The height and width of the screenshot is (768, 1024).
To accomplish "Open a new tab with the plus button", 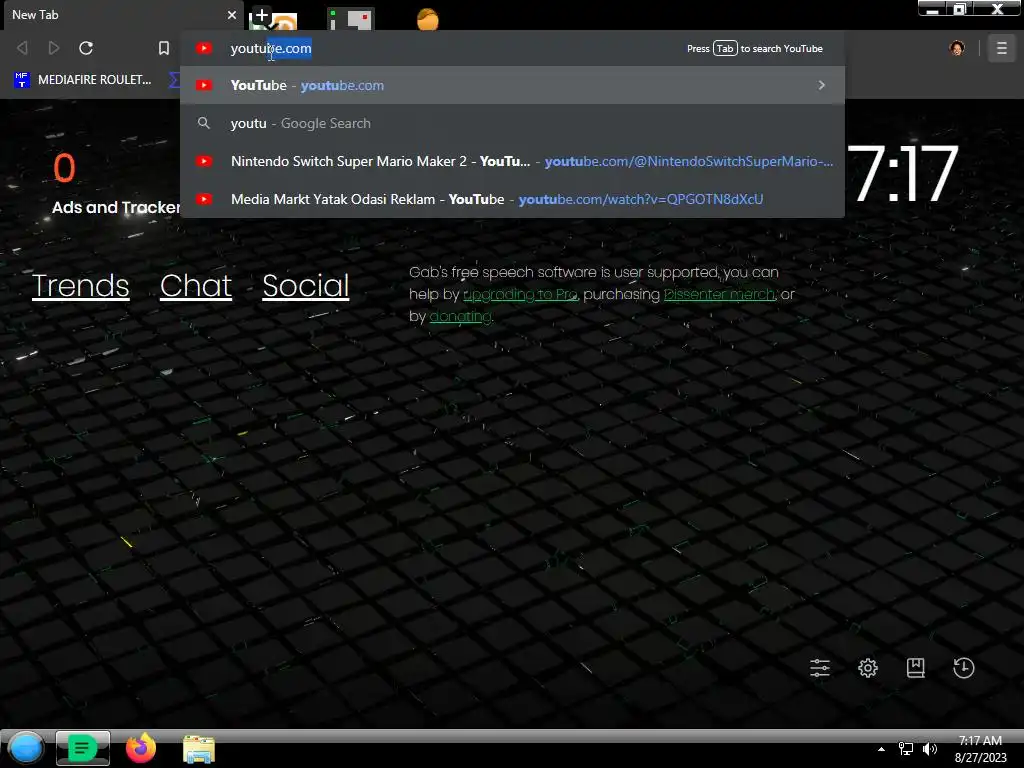I will click(261, 16).
